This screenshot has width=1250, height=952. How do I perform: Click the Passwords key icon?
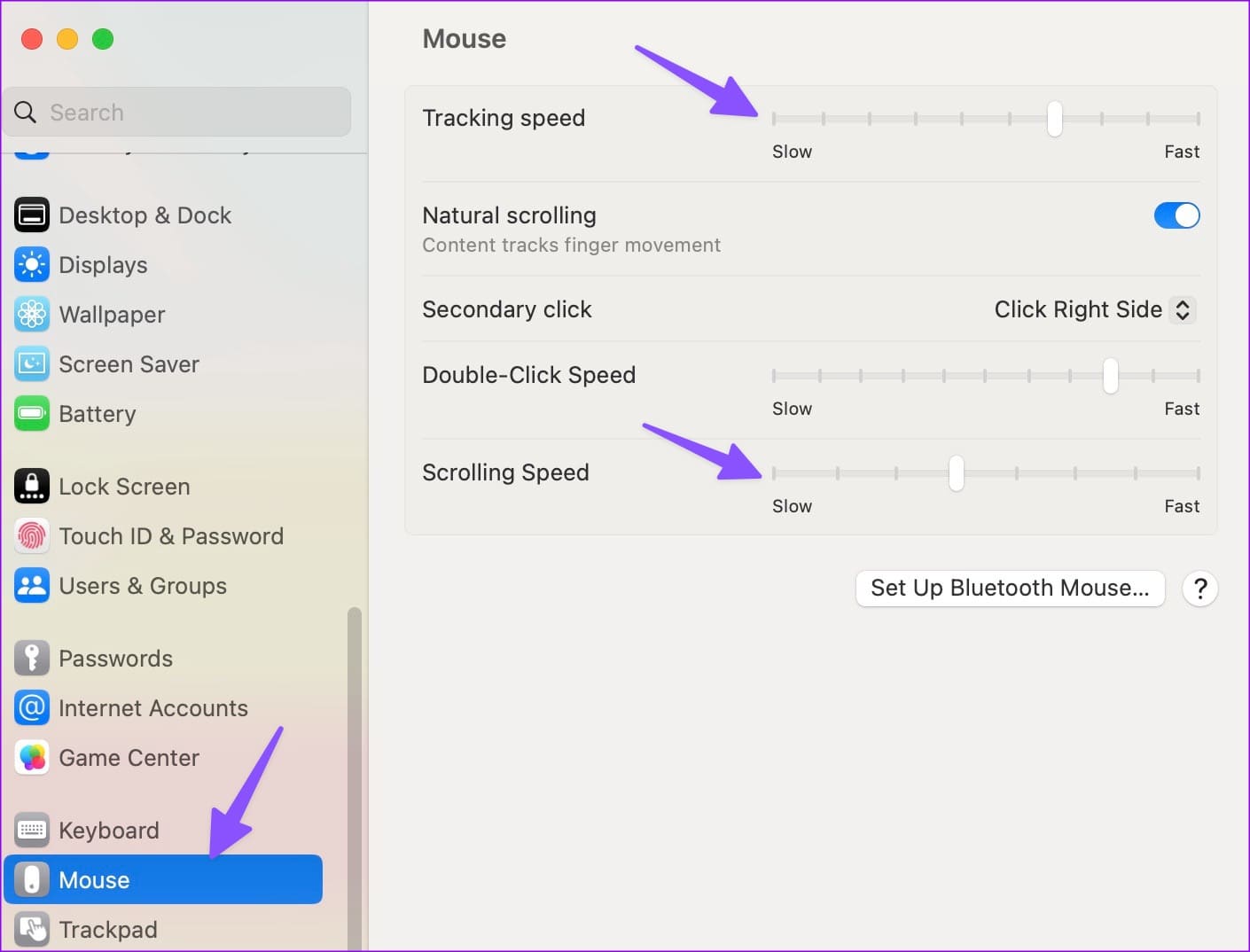[32, 659]
